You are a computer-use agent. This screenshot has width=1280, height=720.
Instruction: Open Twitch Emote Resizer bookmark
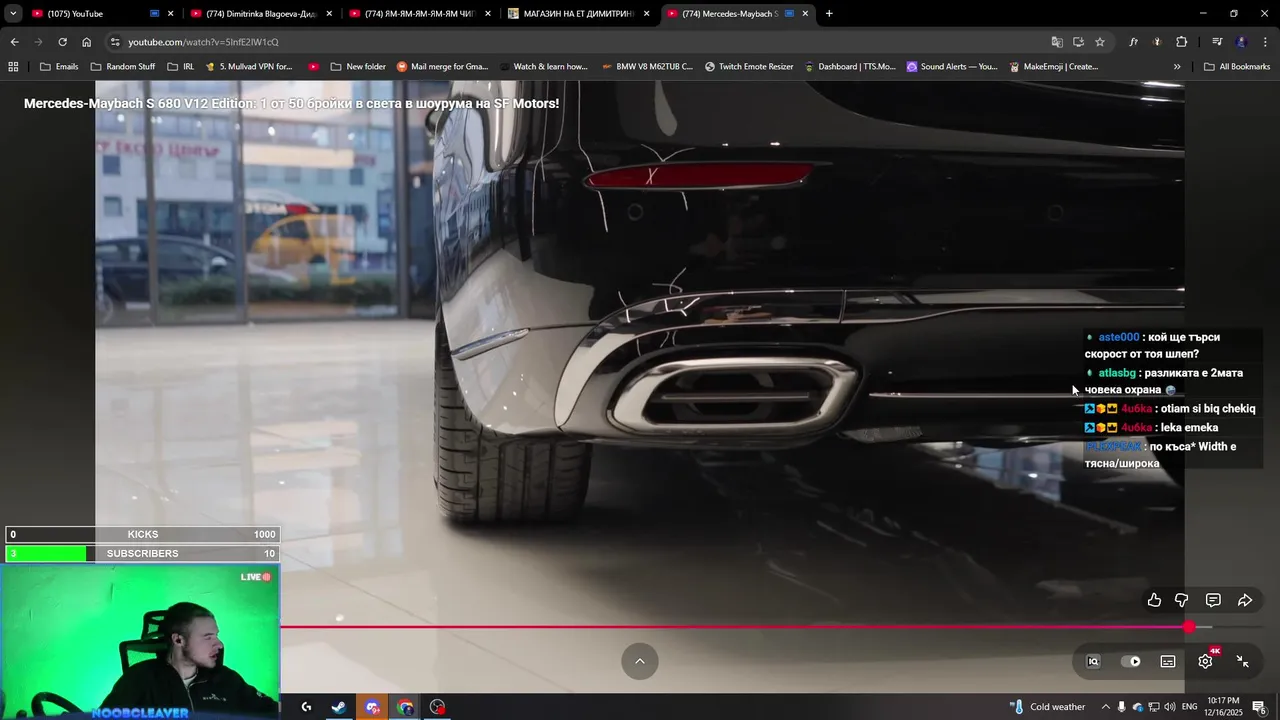(749, 67)
